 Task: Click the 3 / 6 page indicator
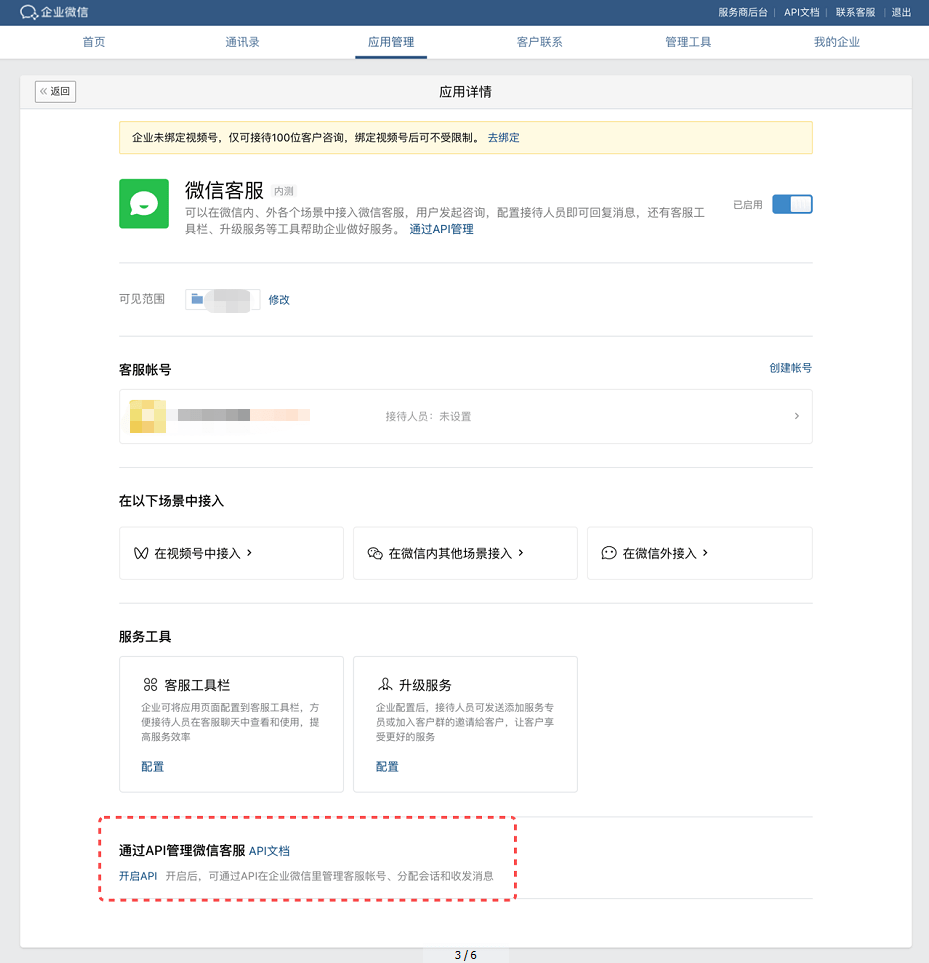465,955
